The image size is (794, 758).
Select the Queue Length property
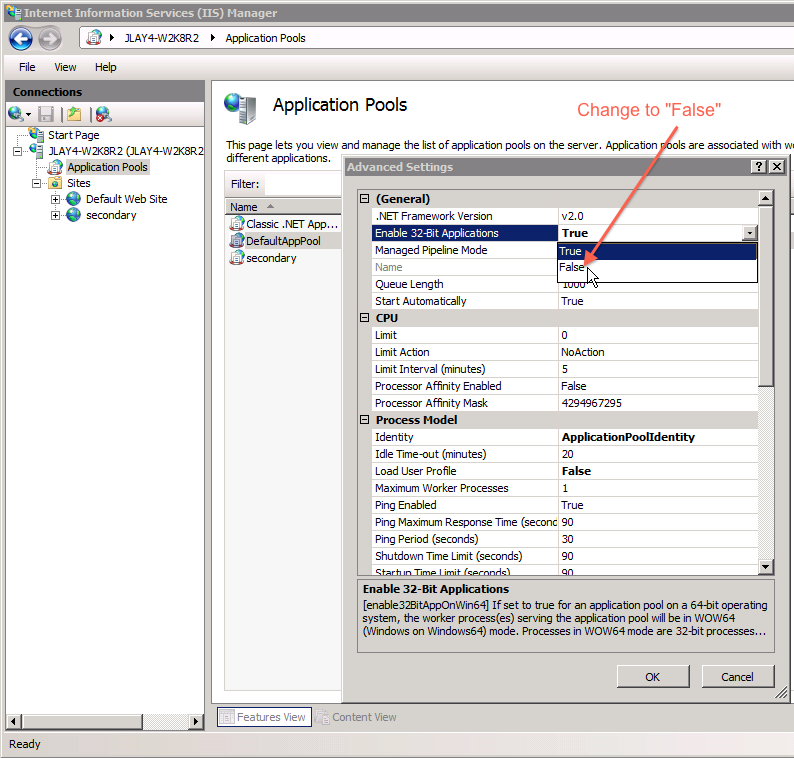tap(465, 284)
